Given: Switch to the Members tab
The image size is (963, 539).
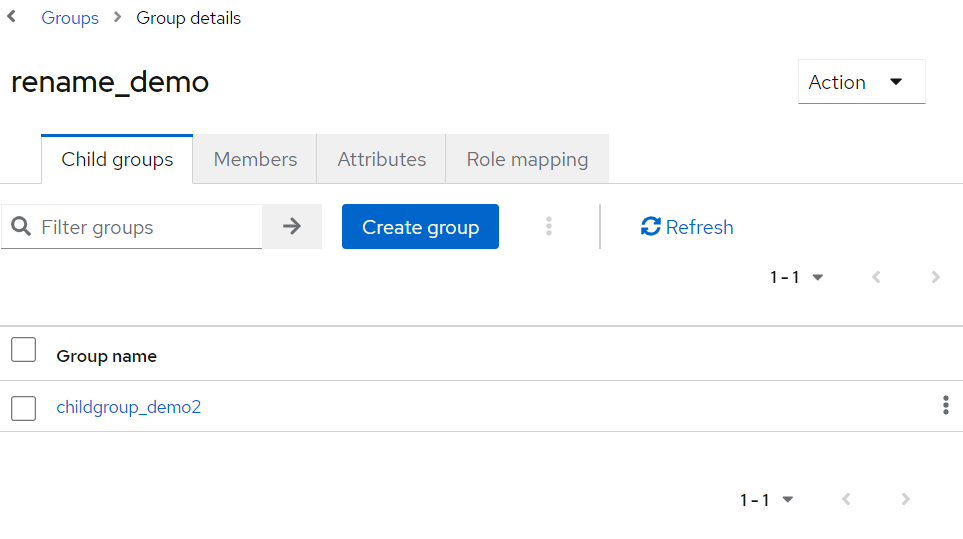Looking at the screenshot, I should tap(255, 159).
